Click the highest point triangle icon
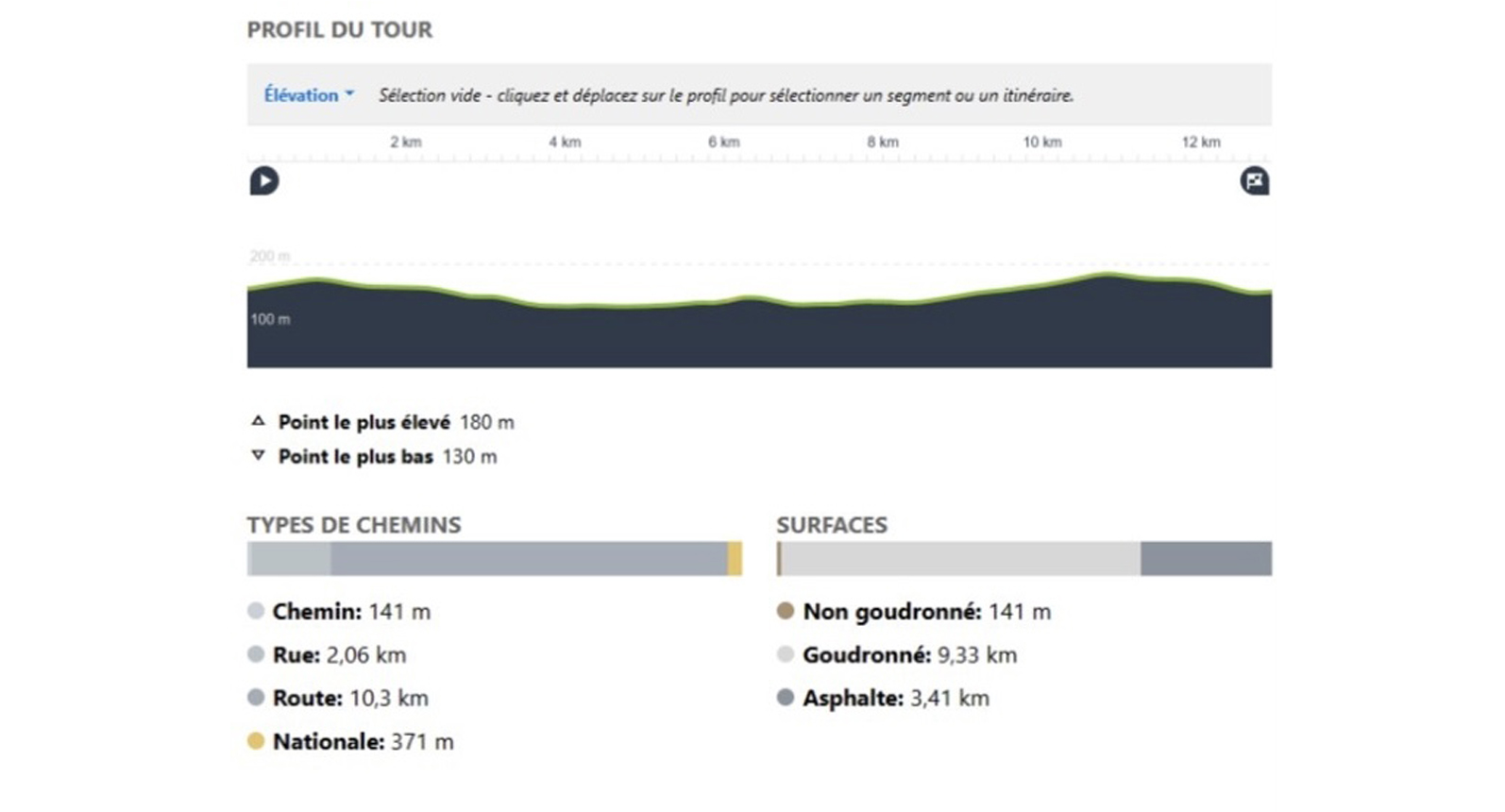Screen dimensions: 1505x812 (258, 421)
